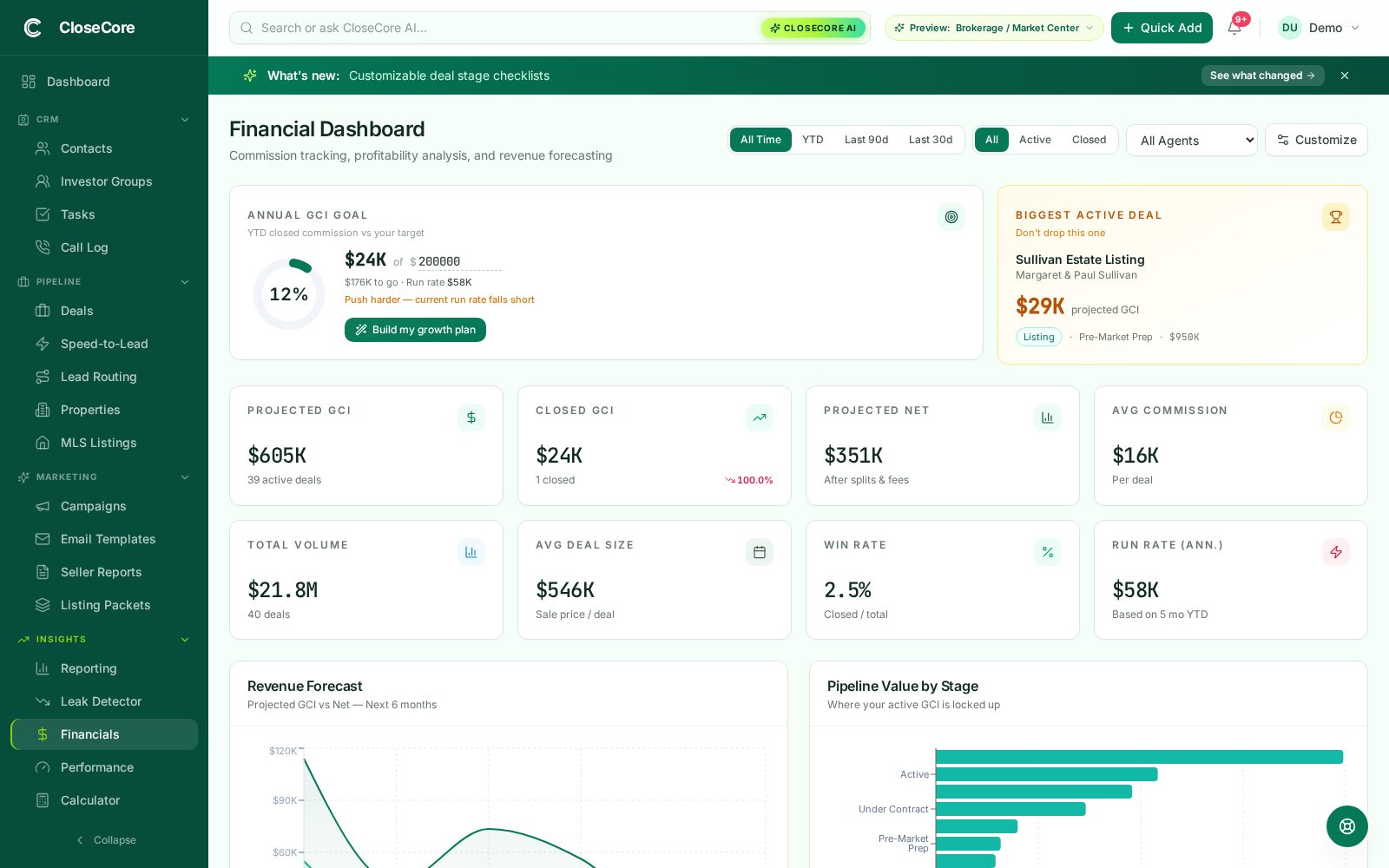This screenshot has width=1389, height=868.
Task: Click See what changed
Action: [x=1262, y=76]
